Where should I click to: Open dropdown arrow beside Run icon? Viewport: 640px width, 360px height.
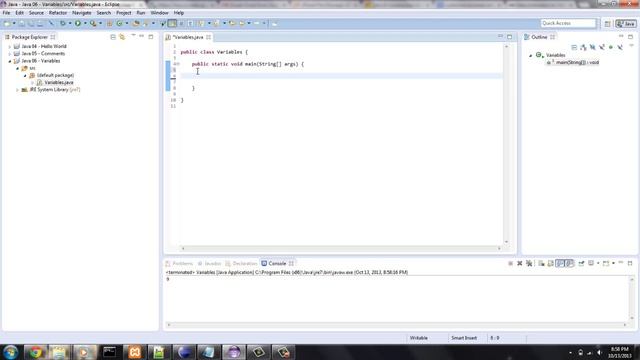pyautogui.click(x=85, y=24)
